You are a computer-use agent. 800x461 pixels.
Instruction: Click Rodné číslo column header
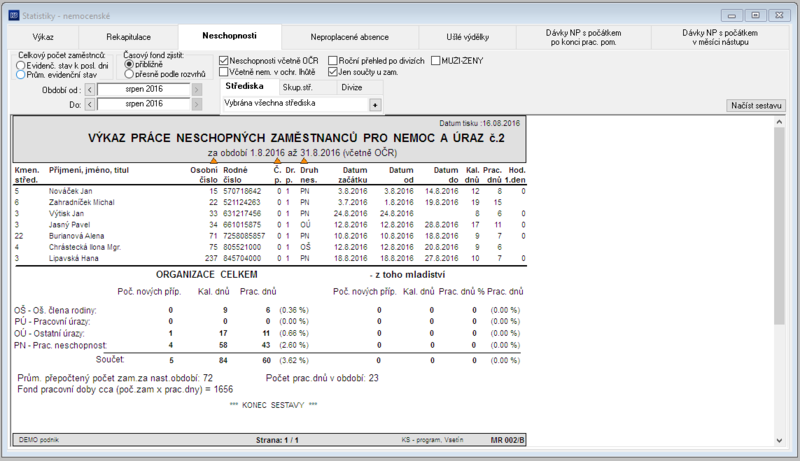click(235, 175)
